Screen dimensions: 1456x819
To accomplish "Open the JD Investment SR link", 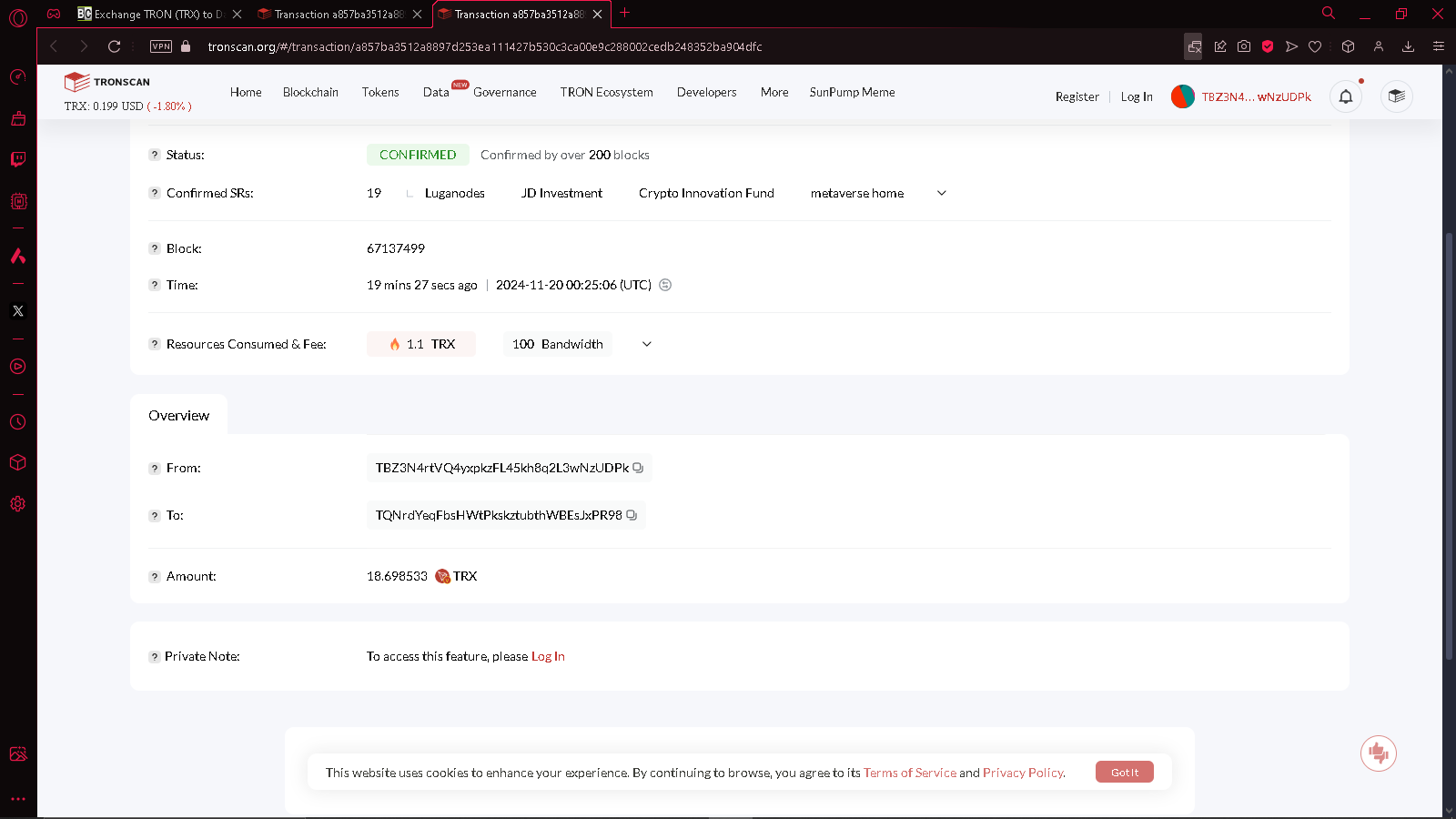I will (x=561, y=193).
